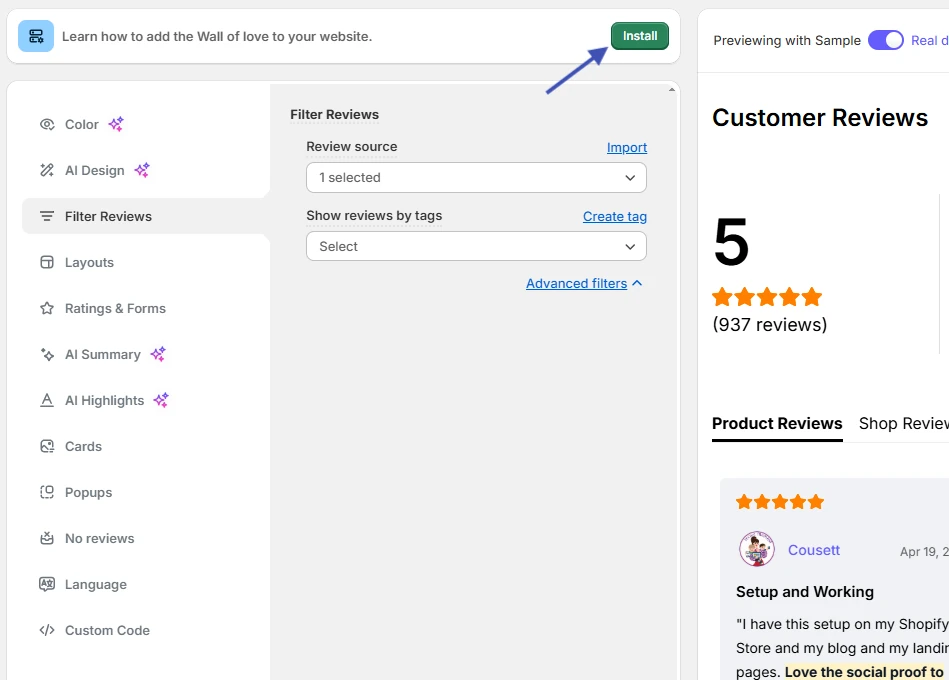Click the scroll up arrow of settings panel

click(672, 90)
